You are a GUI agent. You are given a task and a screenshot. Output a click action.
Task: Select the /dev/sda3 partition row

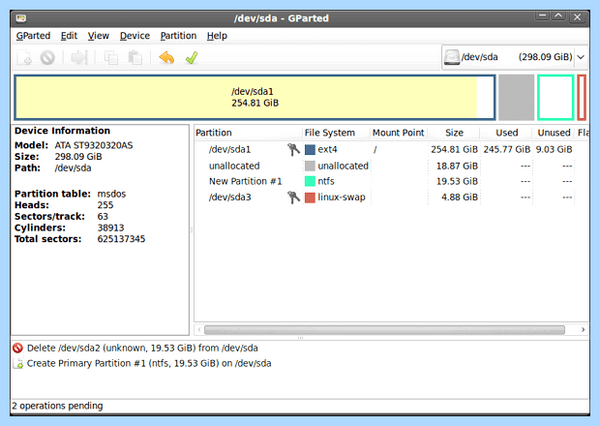(391, 197)
